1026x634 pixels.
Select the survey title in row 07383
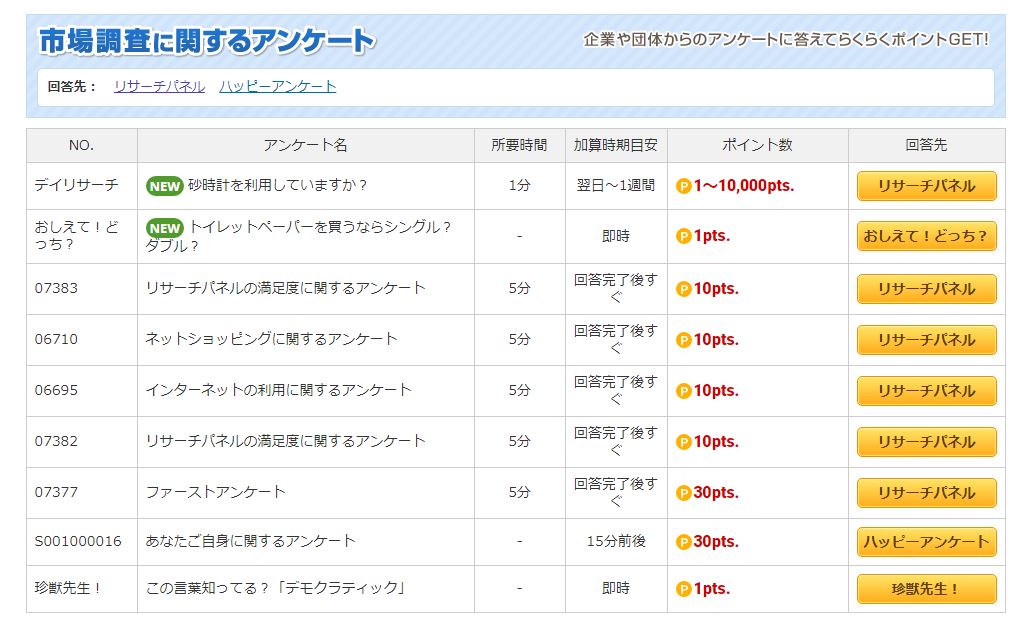[285, 288]
